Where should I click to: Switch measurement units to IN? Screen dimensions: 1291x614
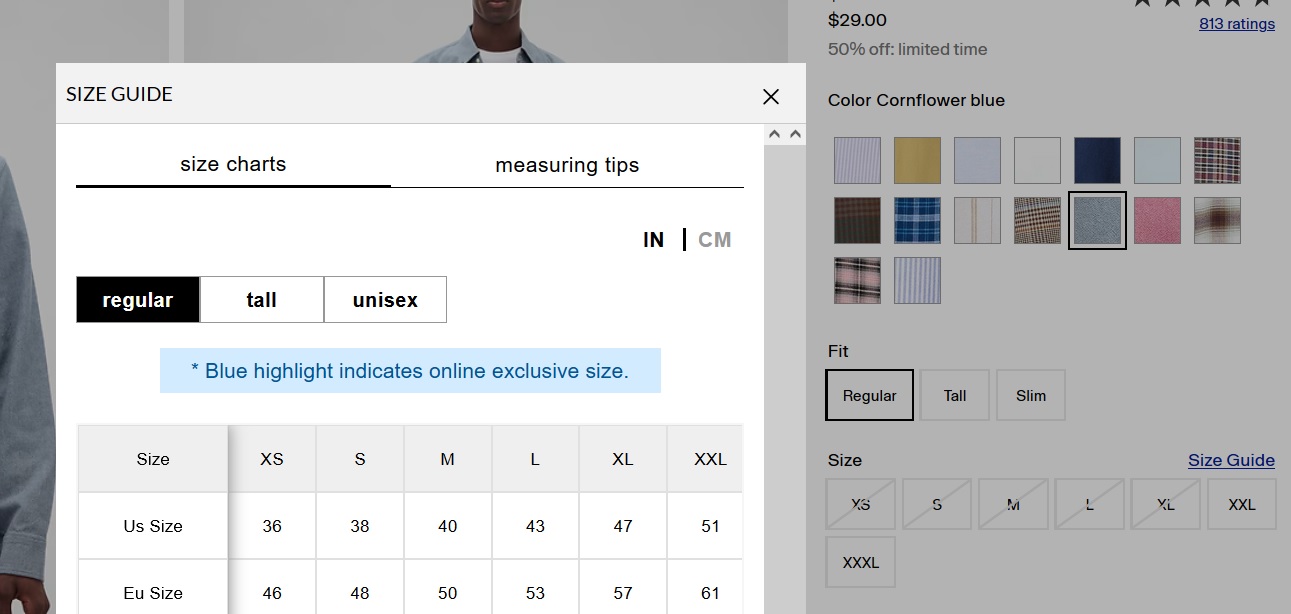(653, 240)
